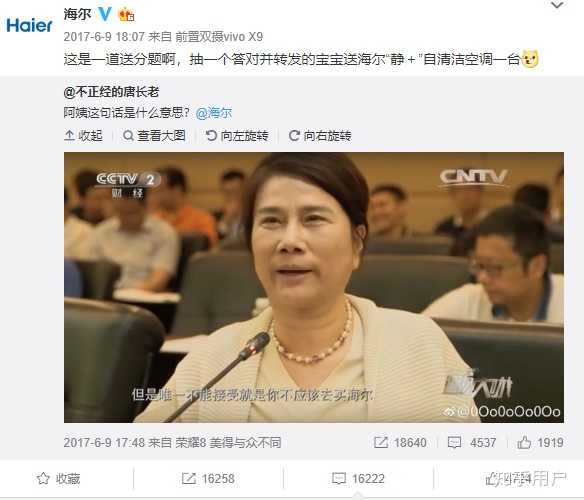Viewport: 584px width, 500px height.
Task: Click the membership crown badge icon
Action: [x=126, y=15]
